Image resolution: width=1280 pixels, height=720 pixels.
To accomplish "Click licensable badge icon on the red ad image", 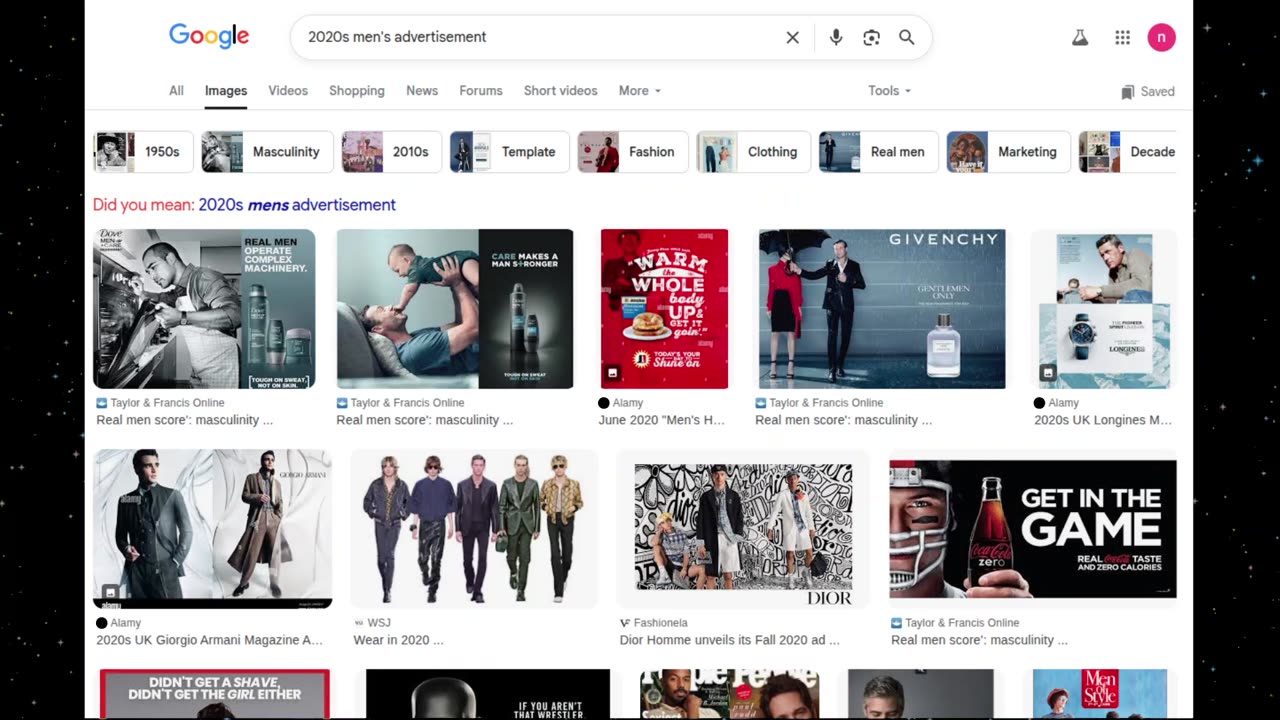I will (x=613, y=373).
